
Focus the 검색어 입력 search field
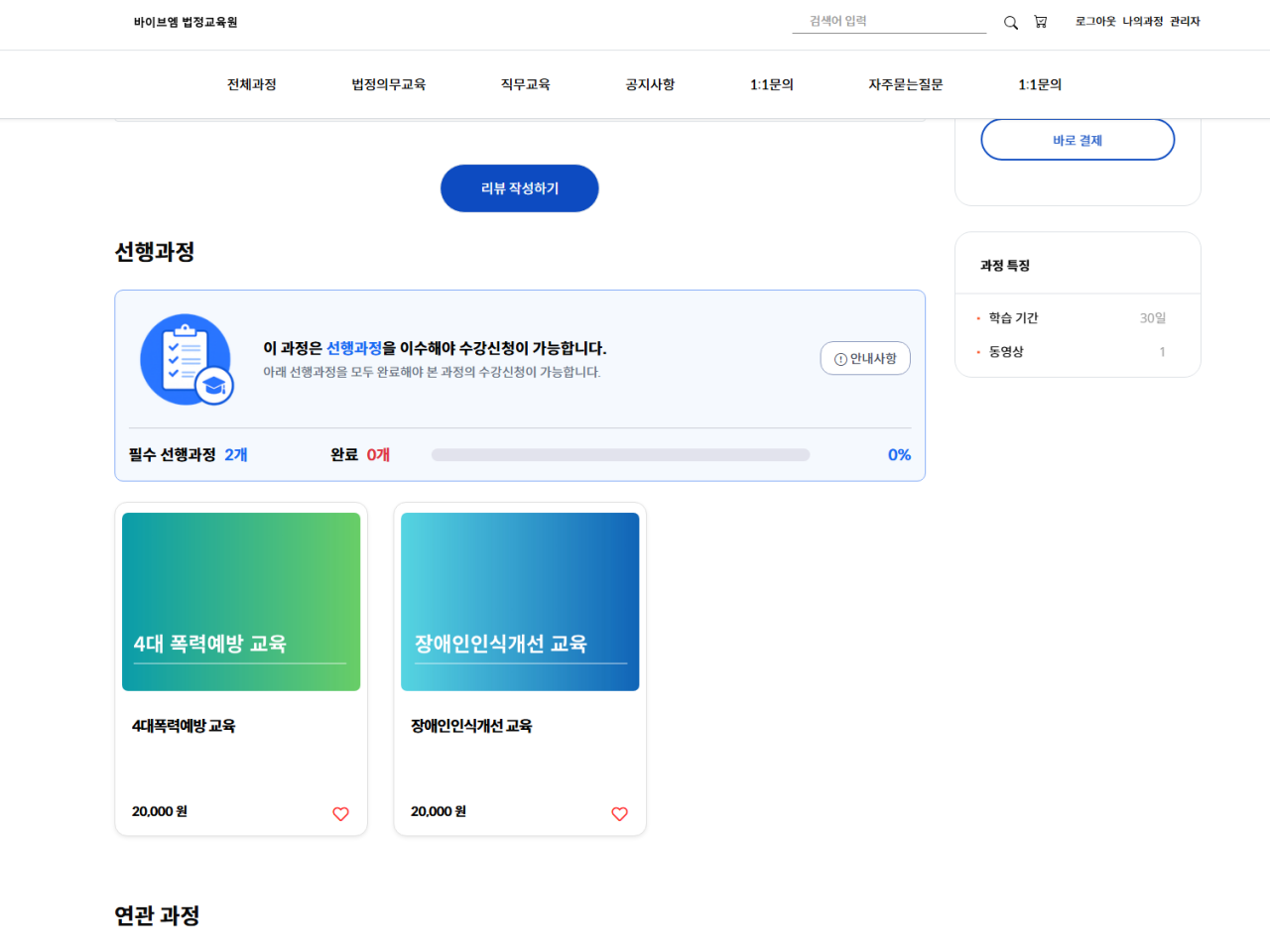pyautogui.click(x=889, y=21)
